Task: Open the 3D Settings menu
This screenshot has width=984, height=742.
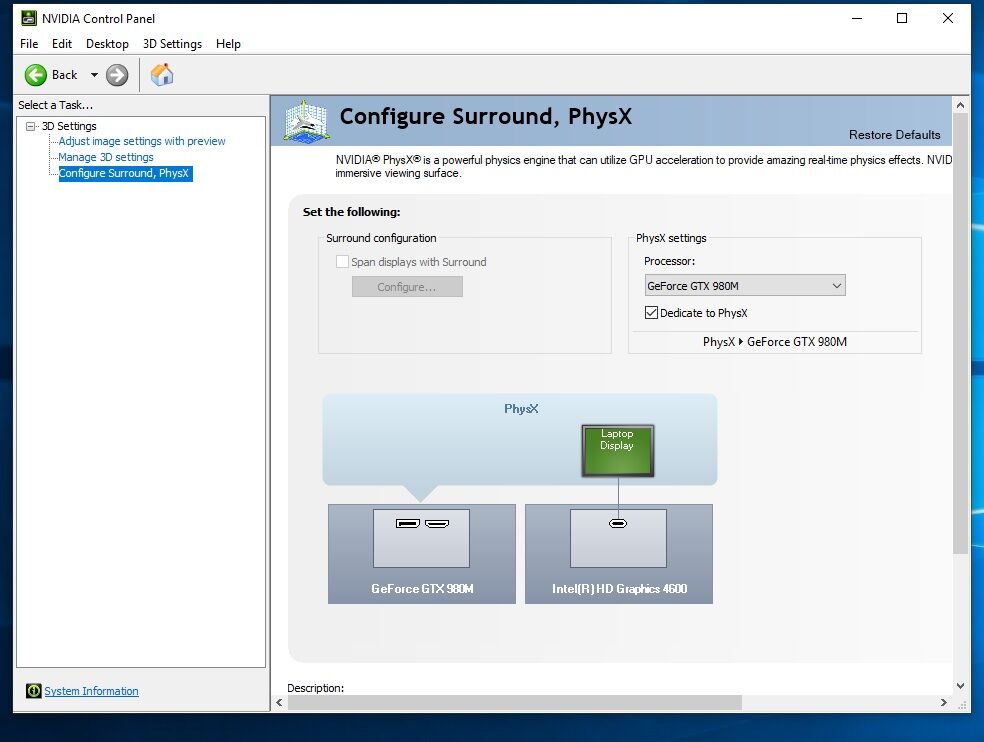Action: pos(173,44)
